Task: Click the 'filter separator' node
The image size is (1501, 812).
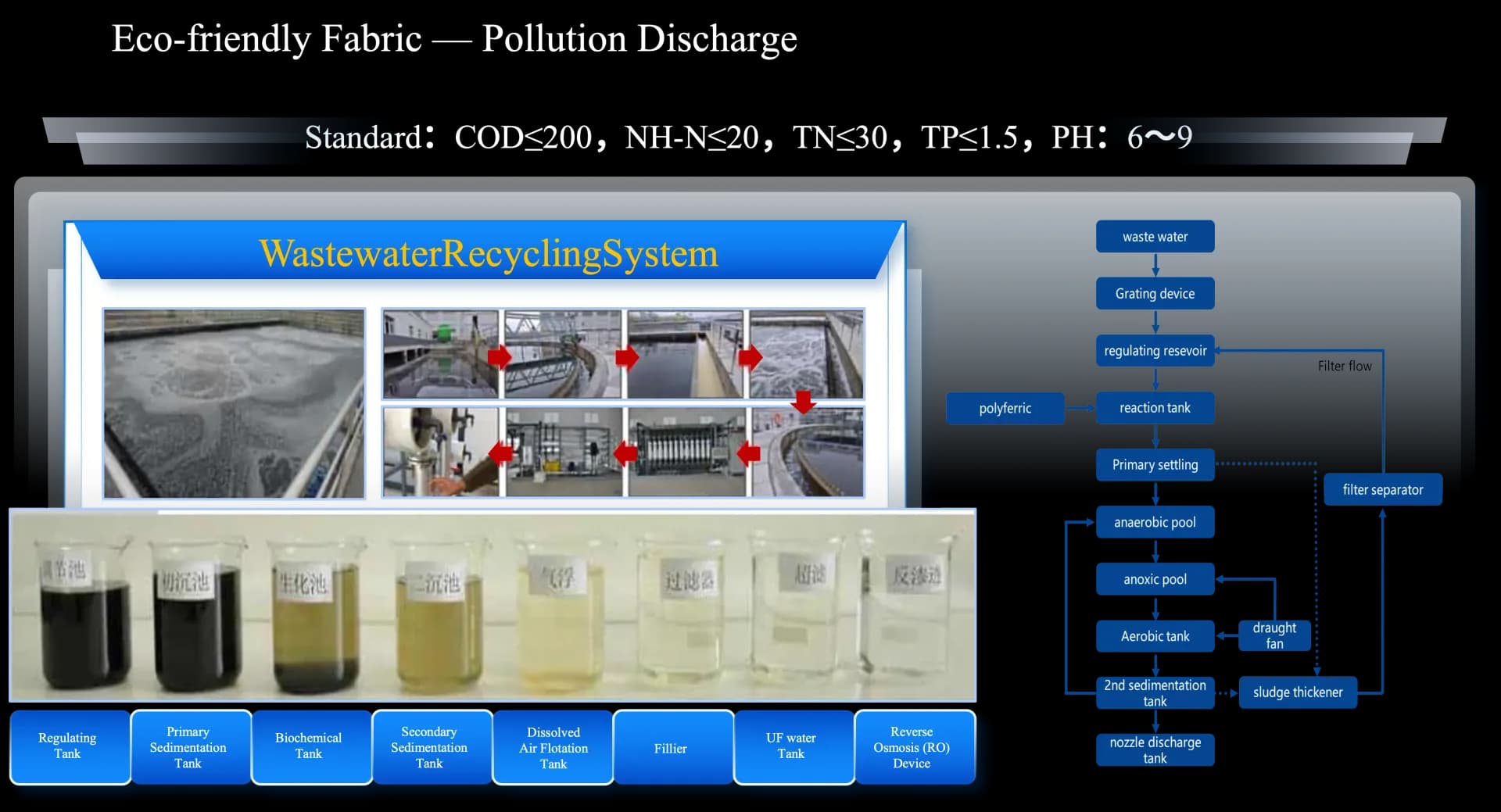Action: tap(1383, 489)
